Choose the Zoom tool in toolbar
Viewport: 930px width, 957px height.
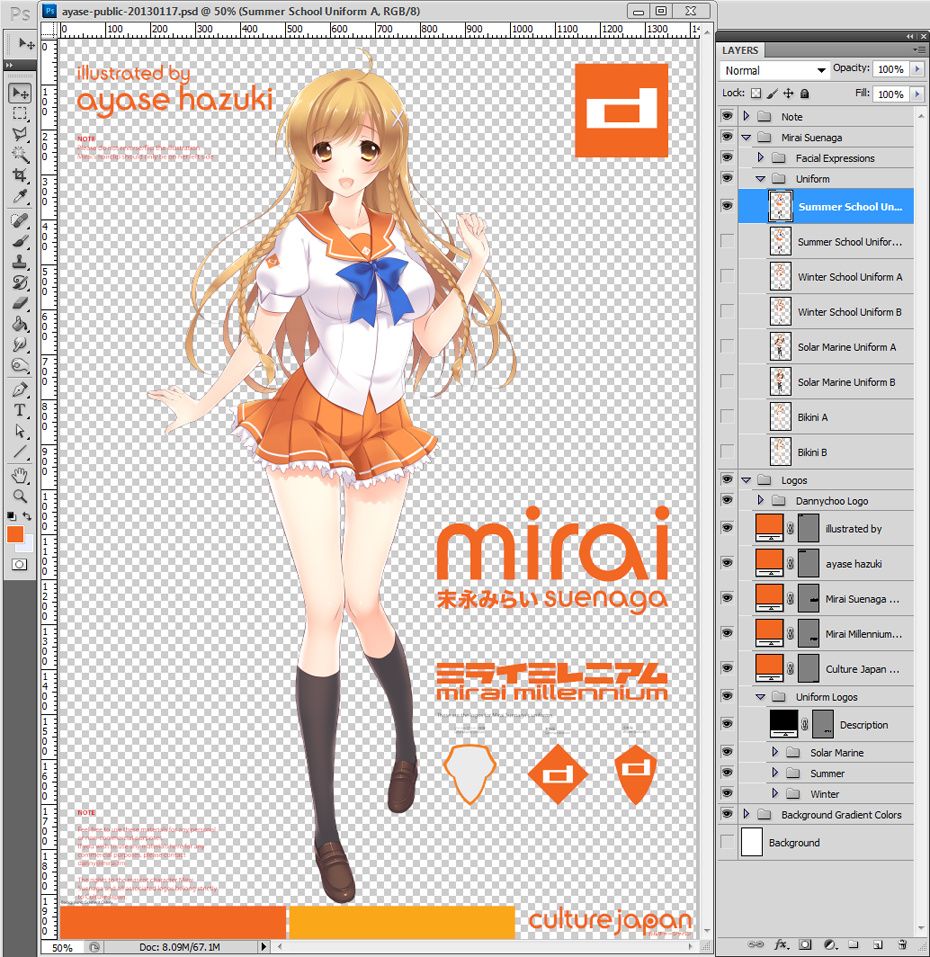[19, 496]
